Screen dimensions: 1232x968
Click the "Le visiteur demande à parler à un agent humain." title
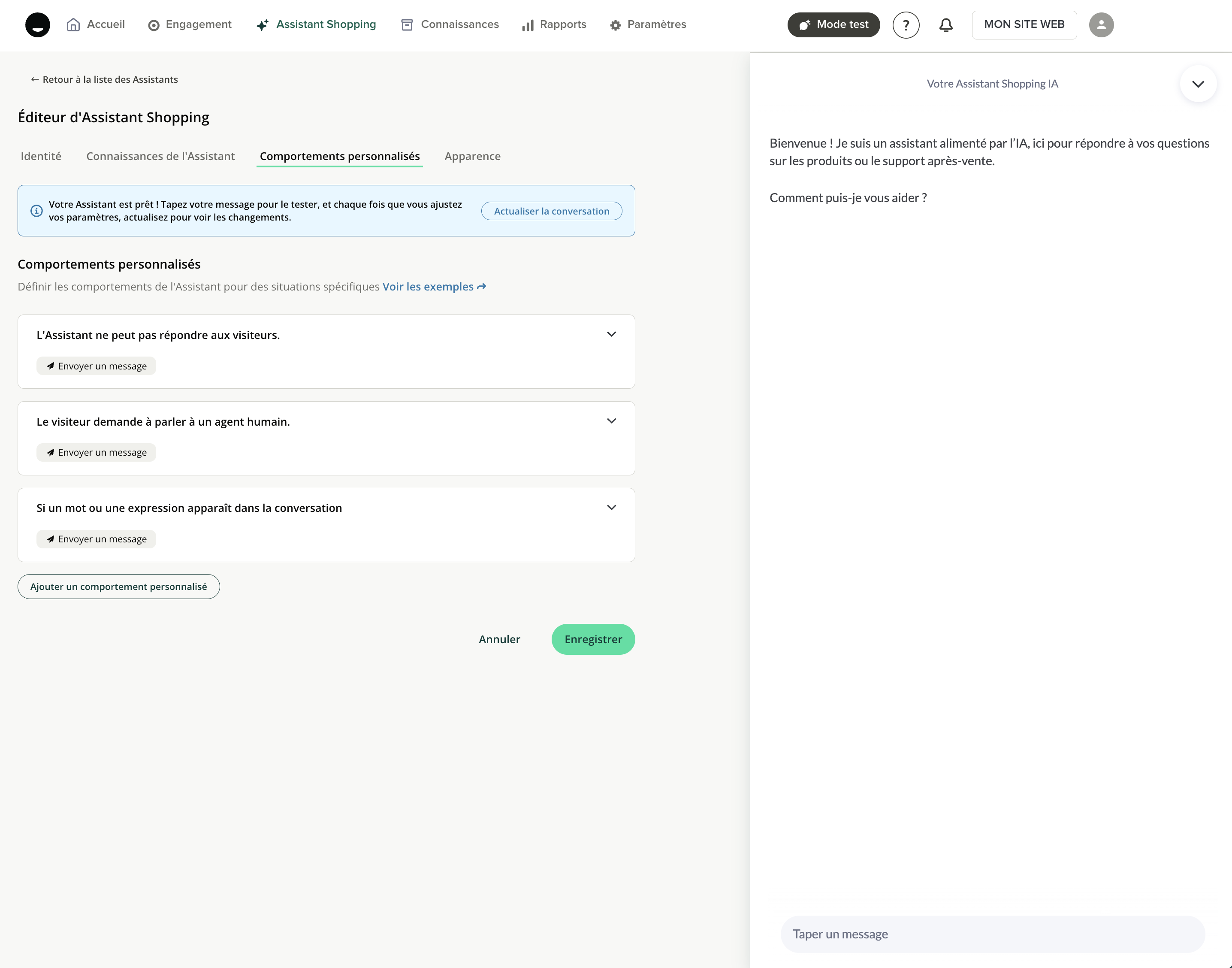click(x=163, y=422)
